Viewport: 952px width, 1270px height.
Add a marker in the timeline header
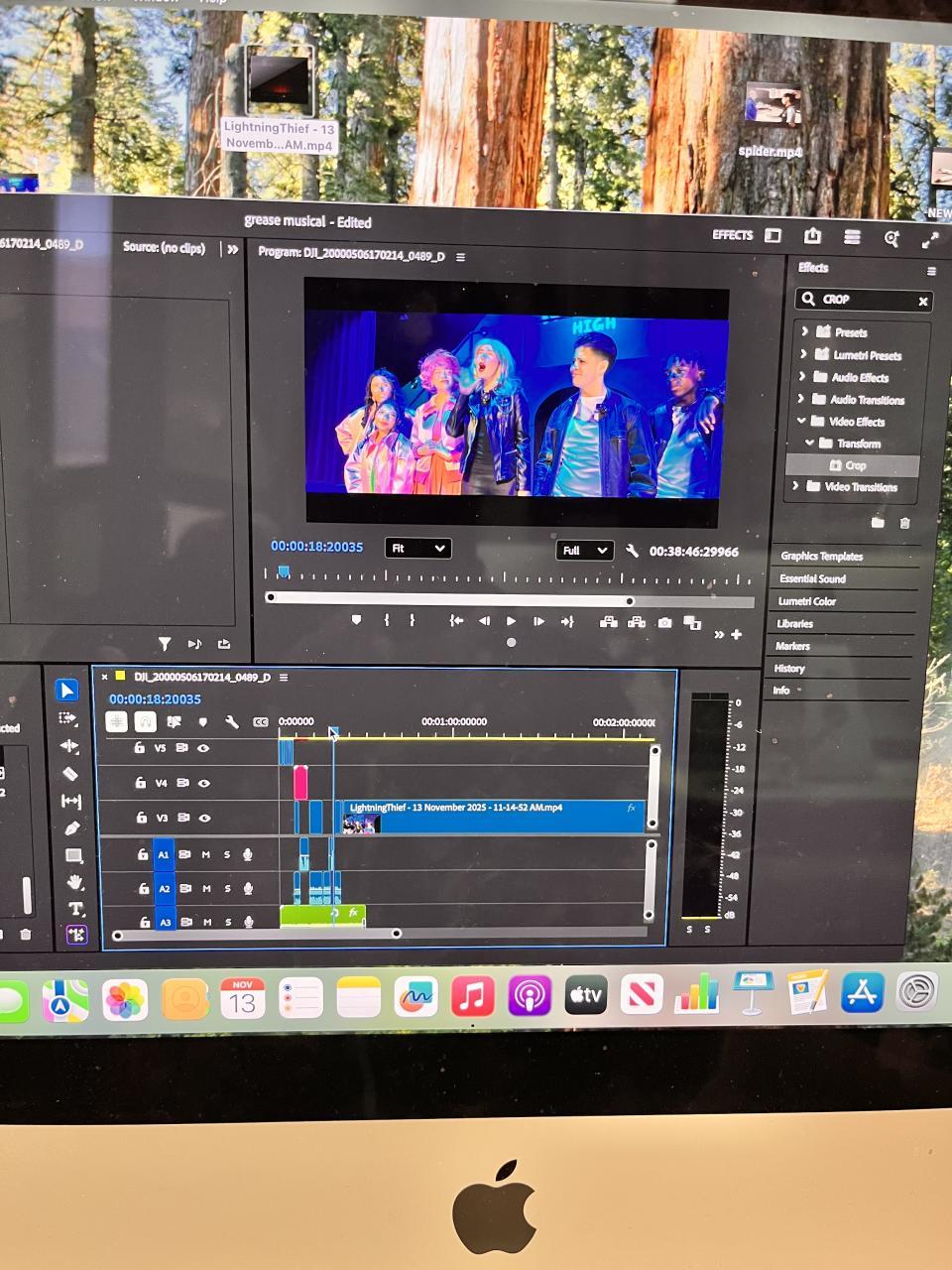click(202, 722)
